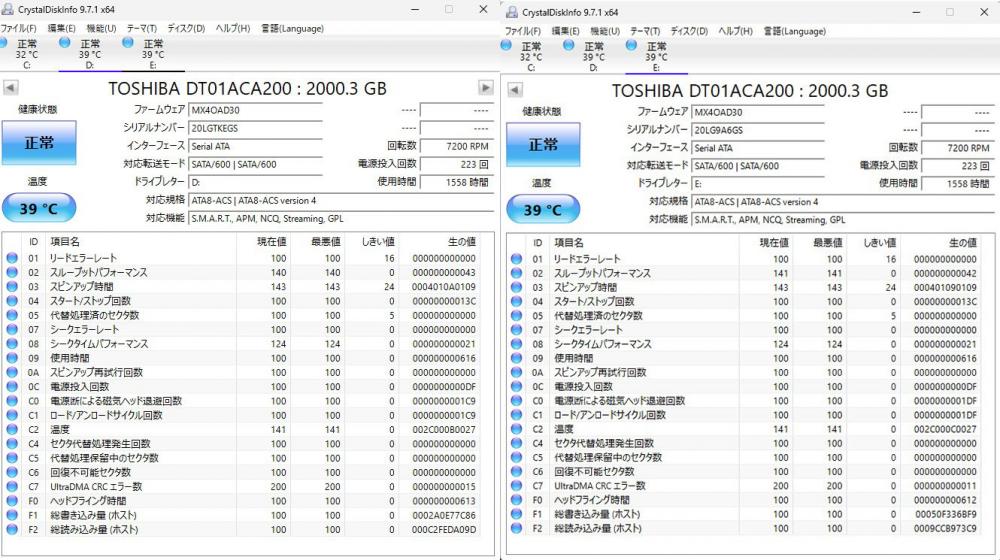Screen dimensions: 1000x560
Task: Open テーマ(T) menu in left window
Action: (x=142, y=29)
